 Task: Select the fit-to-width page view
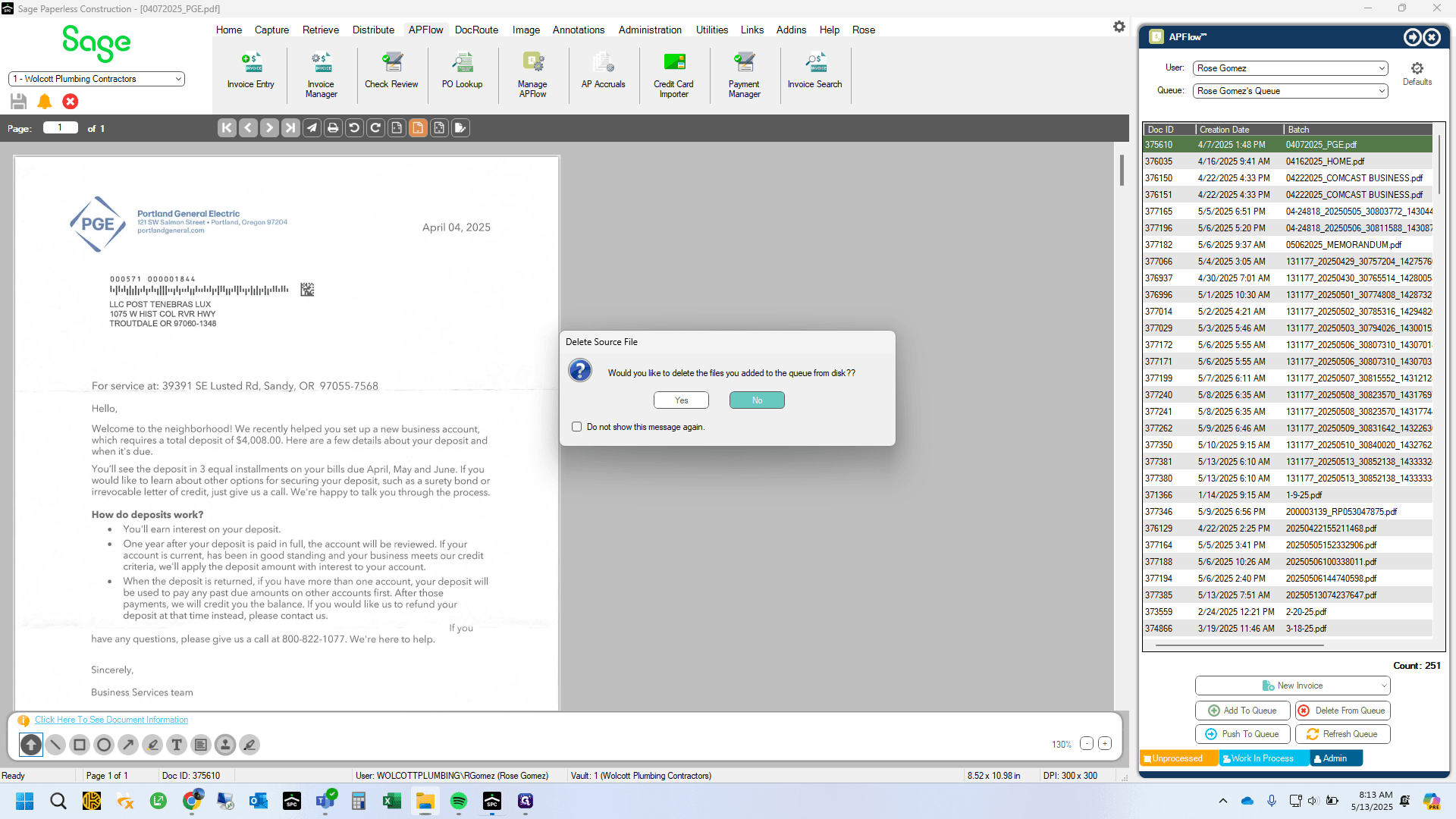point(397,128)
